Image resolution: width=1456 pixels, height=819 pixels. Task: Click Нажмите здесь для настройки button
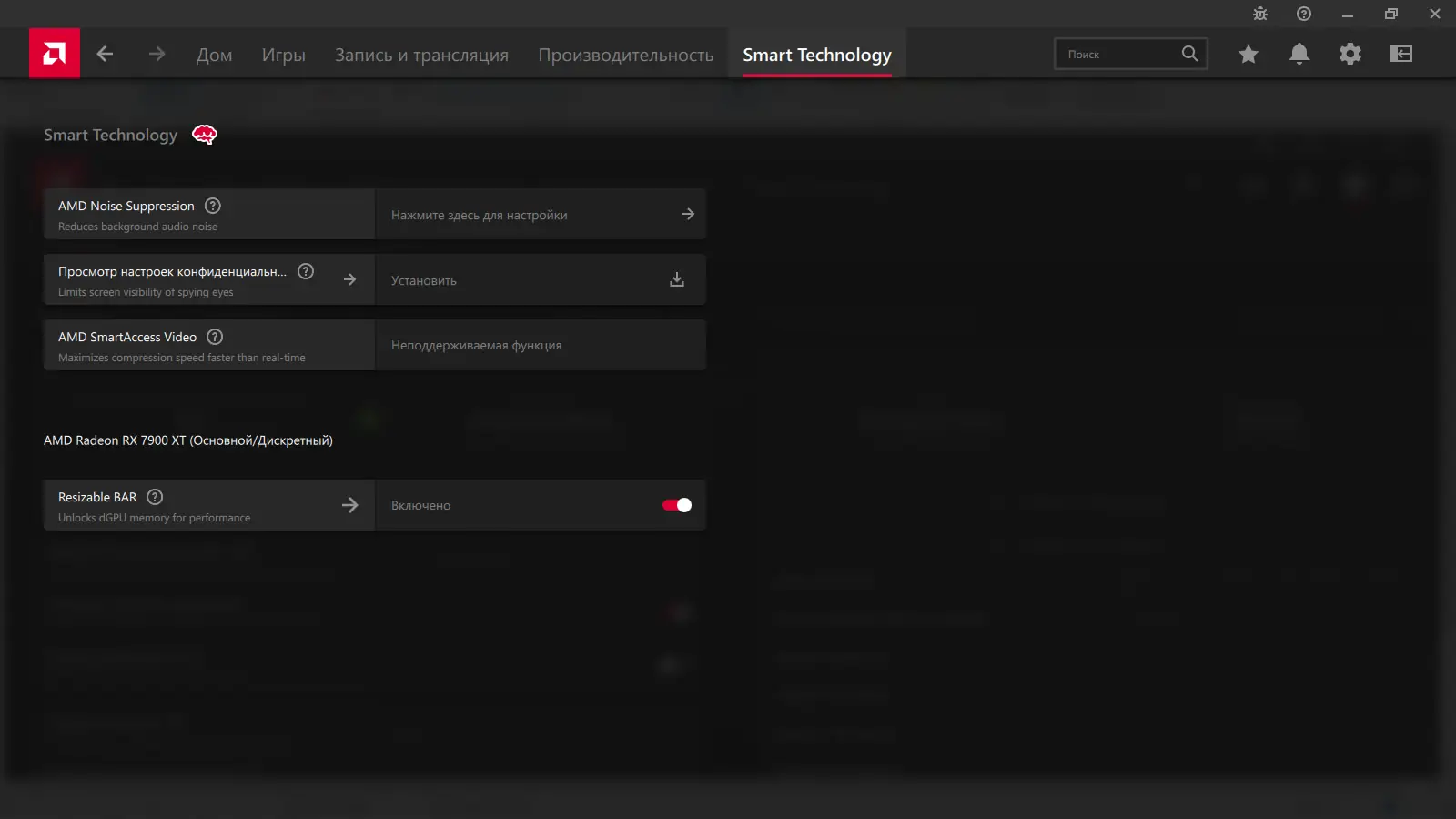click(541, 214)
